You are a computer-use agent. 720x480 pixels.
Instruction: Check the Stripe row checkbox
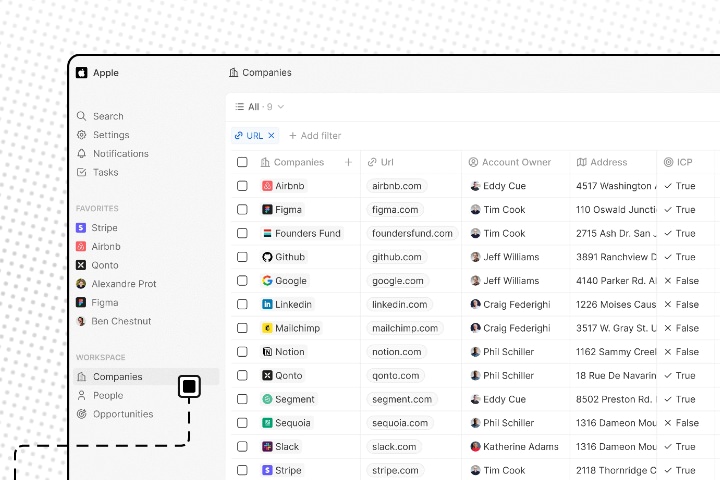coord(242,470)
